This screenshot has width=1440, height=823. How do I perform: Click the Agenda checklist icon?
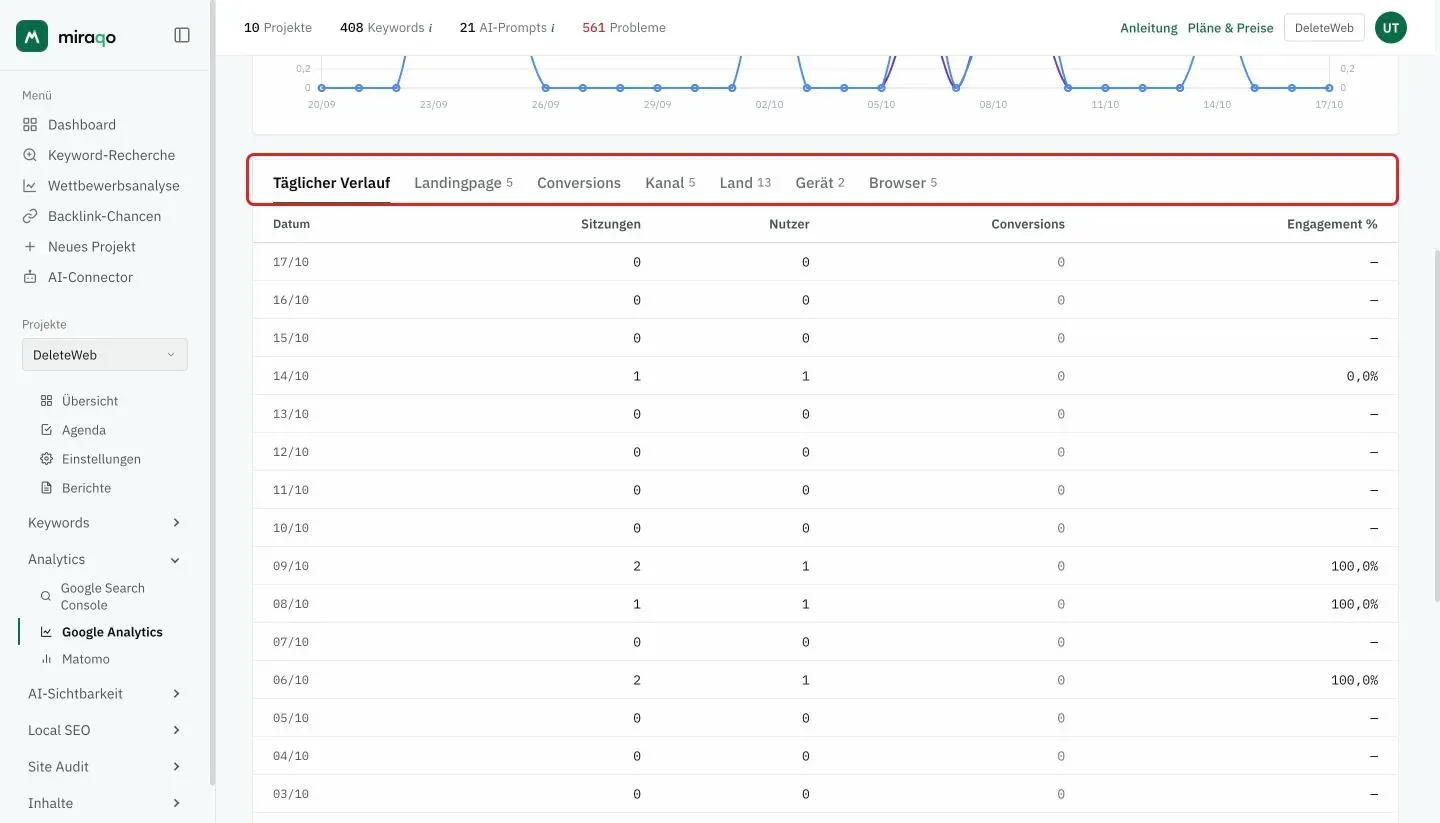click(x=46, y=430)
